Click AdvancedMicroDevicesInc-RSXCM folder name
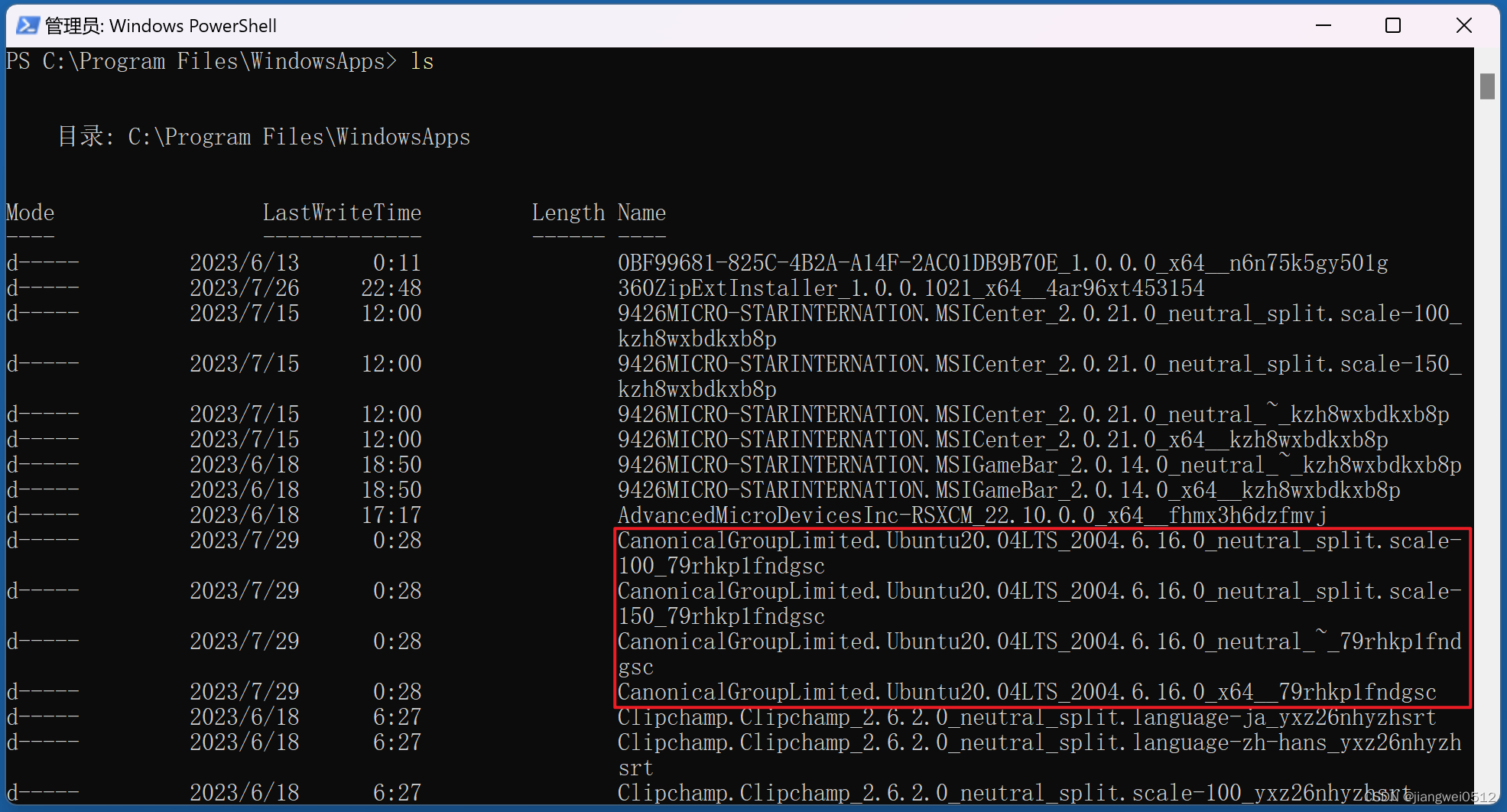 pyautogui.click(x=972, y=515)
